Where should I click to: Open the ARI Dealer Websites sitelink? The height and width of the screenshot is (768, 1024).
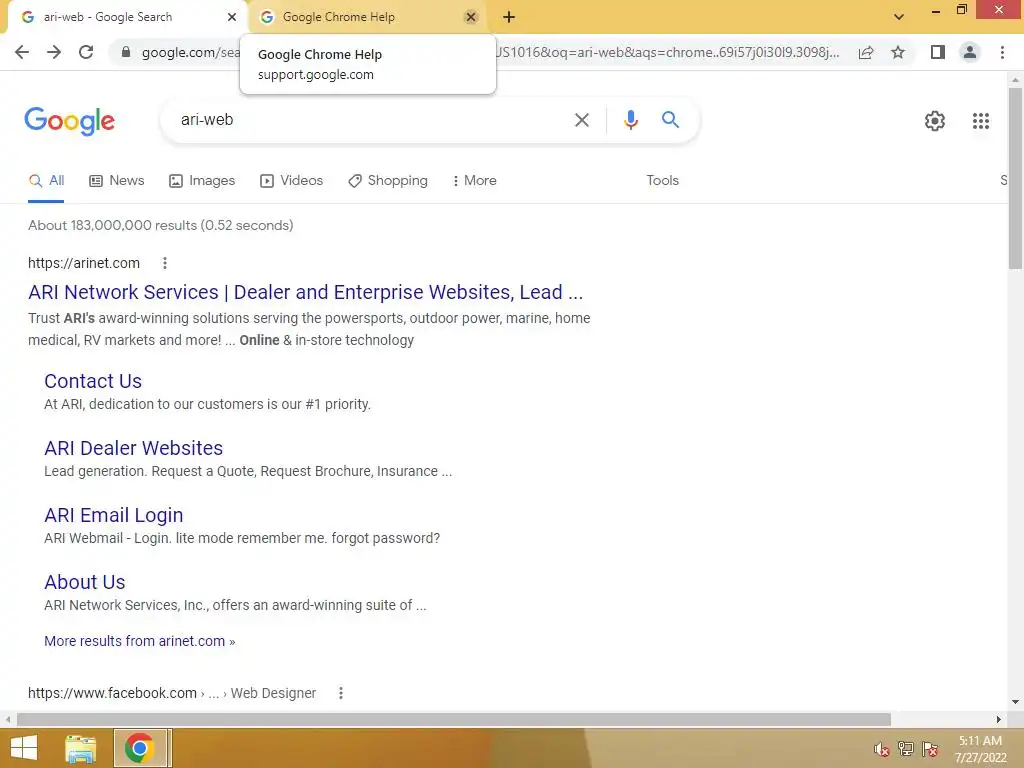pyautogui.click(x=133, y=448)
